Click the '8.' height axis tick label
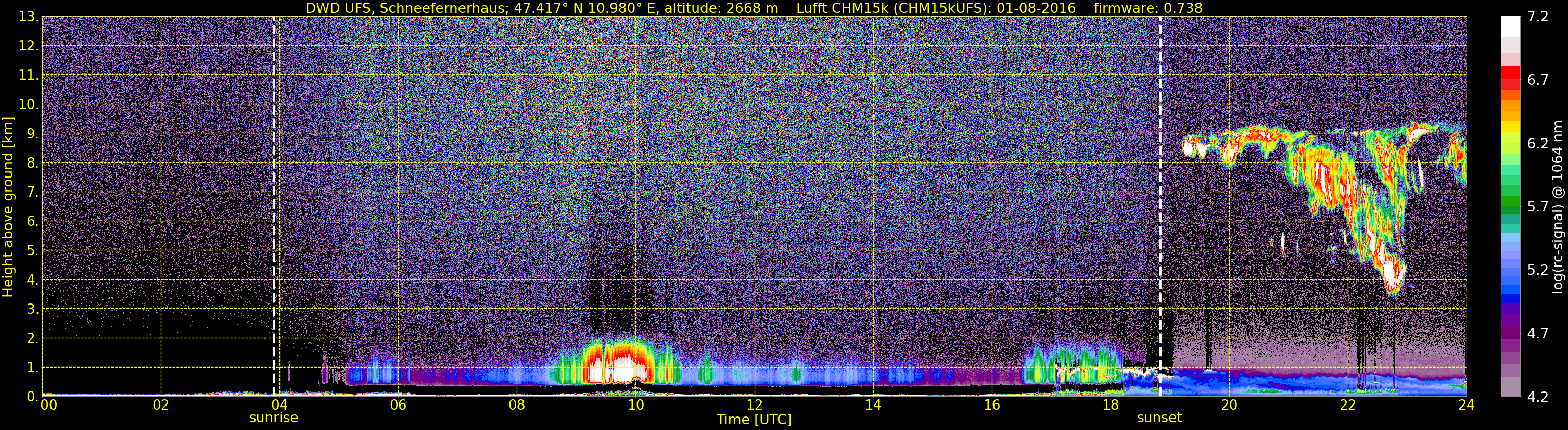Image resolution: width=1568 pixels, height=430 pixels. (x=32, y=163)
